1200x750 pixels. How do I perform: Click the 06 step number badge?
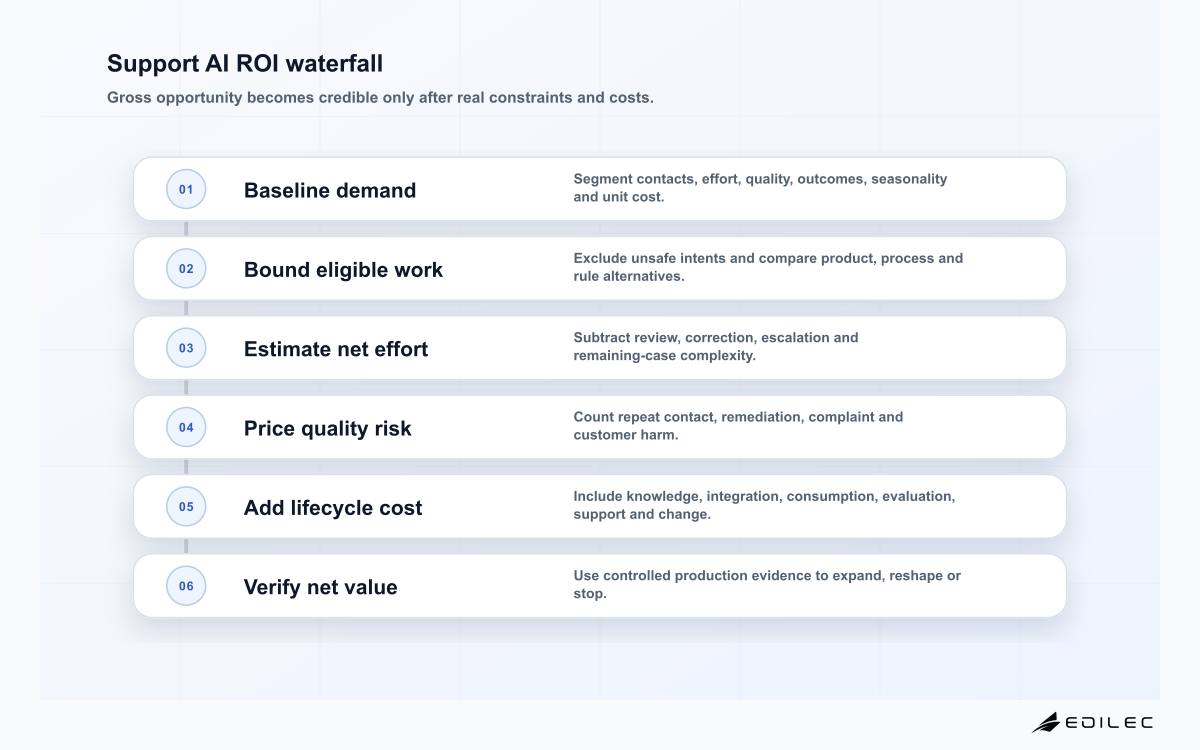pos(186,586)
